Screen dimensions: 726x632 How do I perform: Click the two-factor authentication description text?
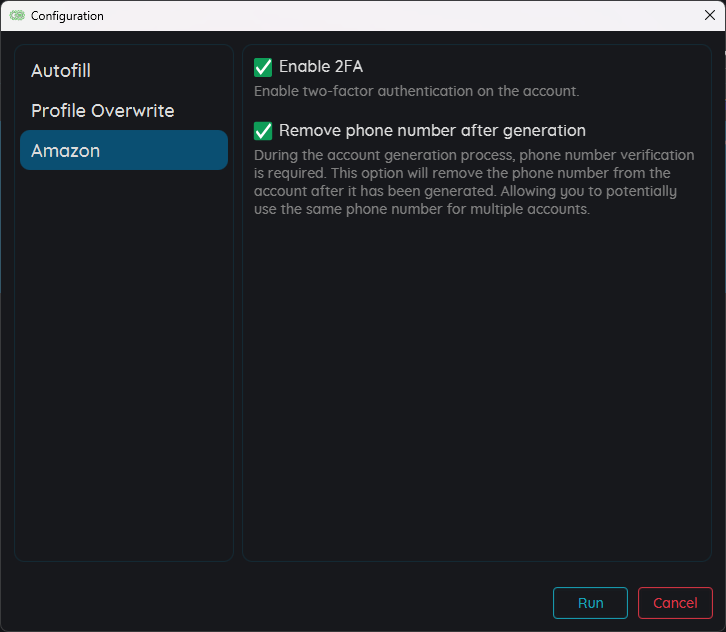point(416,91)
